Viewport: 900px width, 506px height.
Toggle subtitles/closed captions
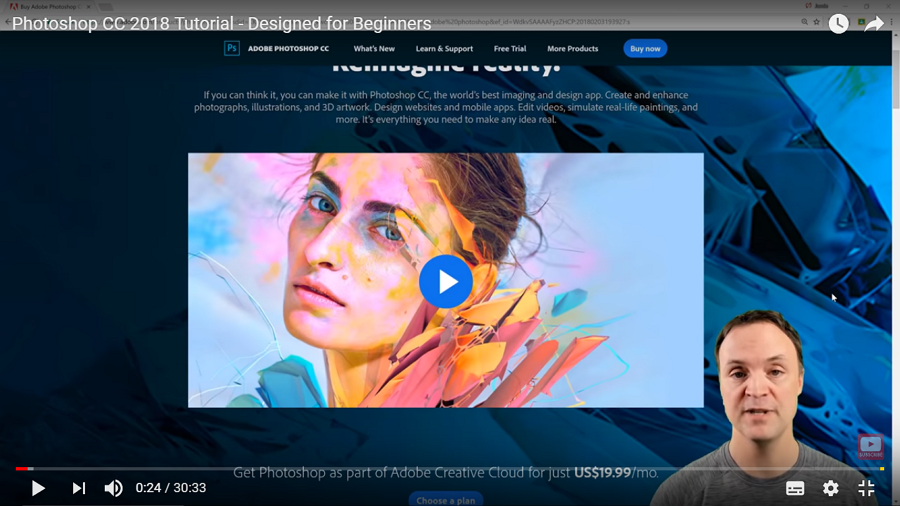(795, 488)
